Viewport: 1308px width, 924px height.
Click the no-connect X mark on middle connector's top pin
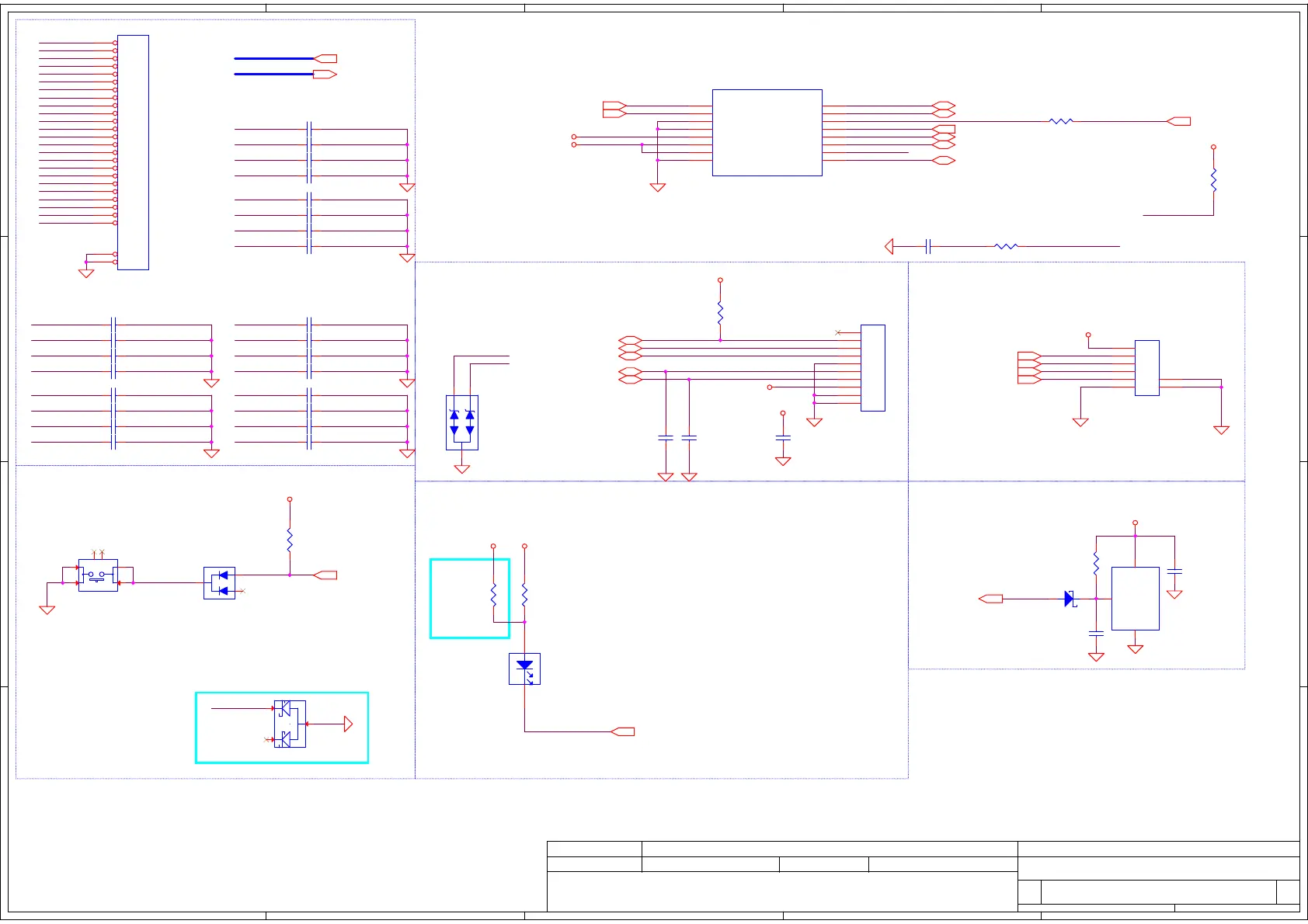(x=837, y=332)
